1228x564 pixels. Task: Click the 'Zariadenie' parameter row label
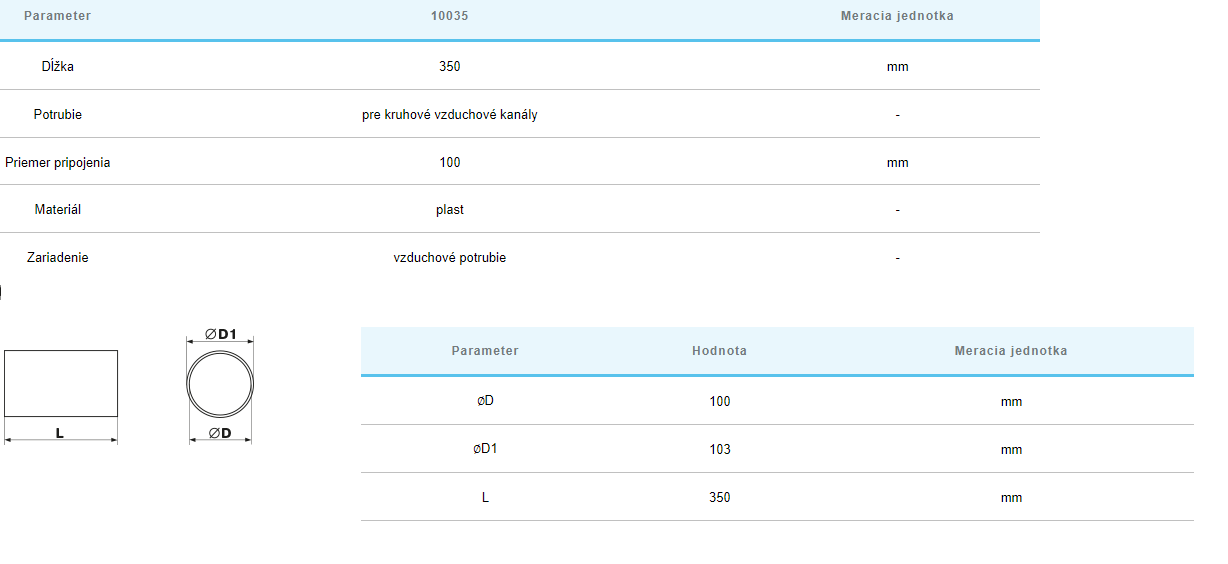(58, 258)
